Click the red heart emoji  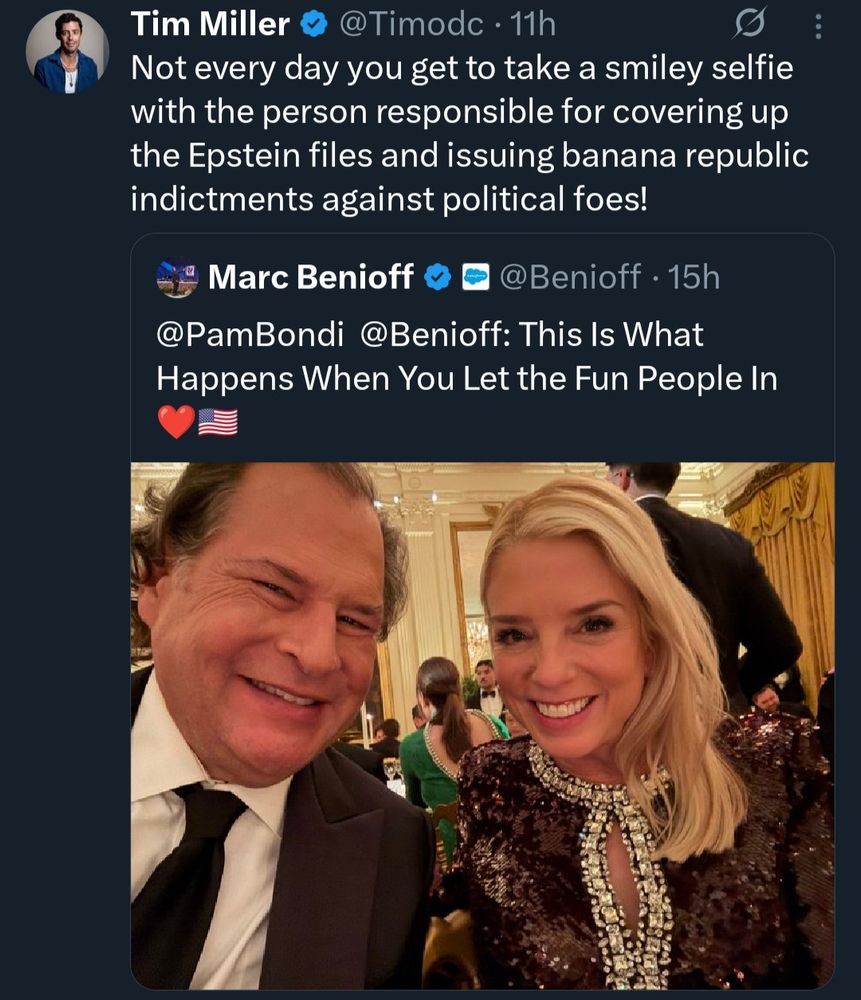click(x=176, y=422)
